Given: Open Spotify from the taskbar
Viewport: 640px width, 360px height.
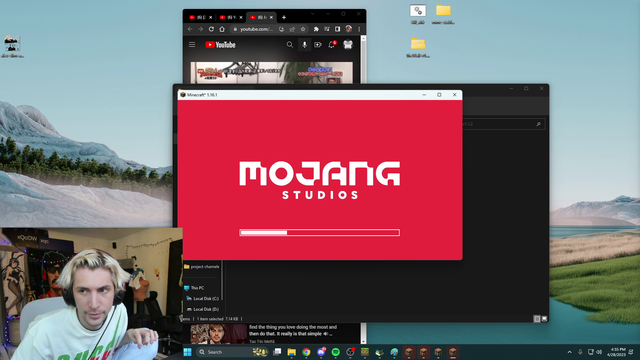Looking at the screenshot, I should (x=336, y=352).
